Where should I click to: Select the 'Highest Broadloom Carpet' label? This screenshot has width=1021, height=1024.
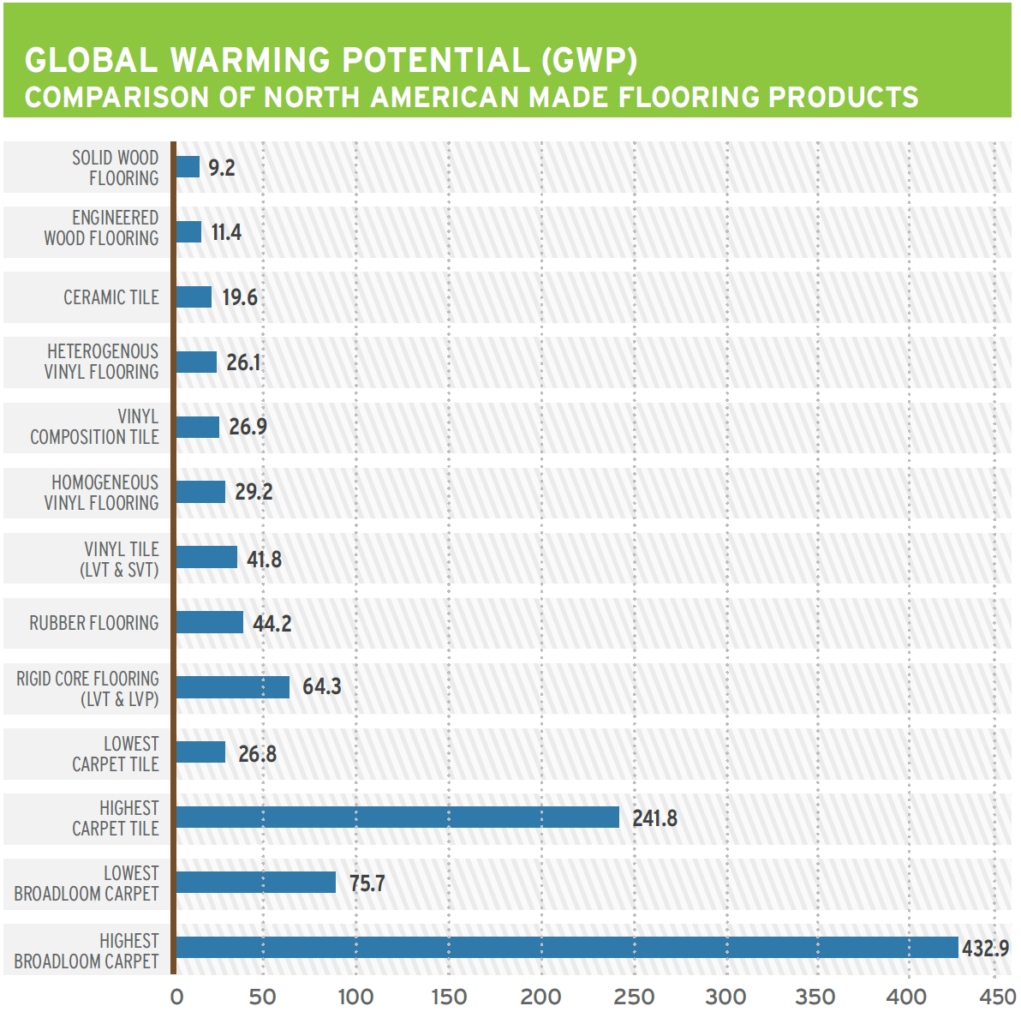(86, 951)
